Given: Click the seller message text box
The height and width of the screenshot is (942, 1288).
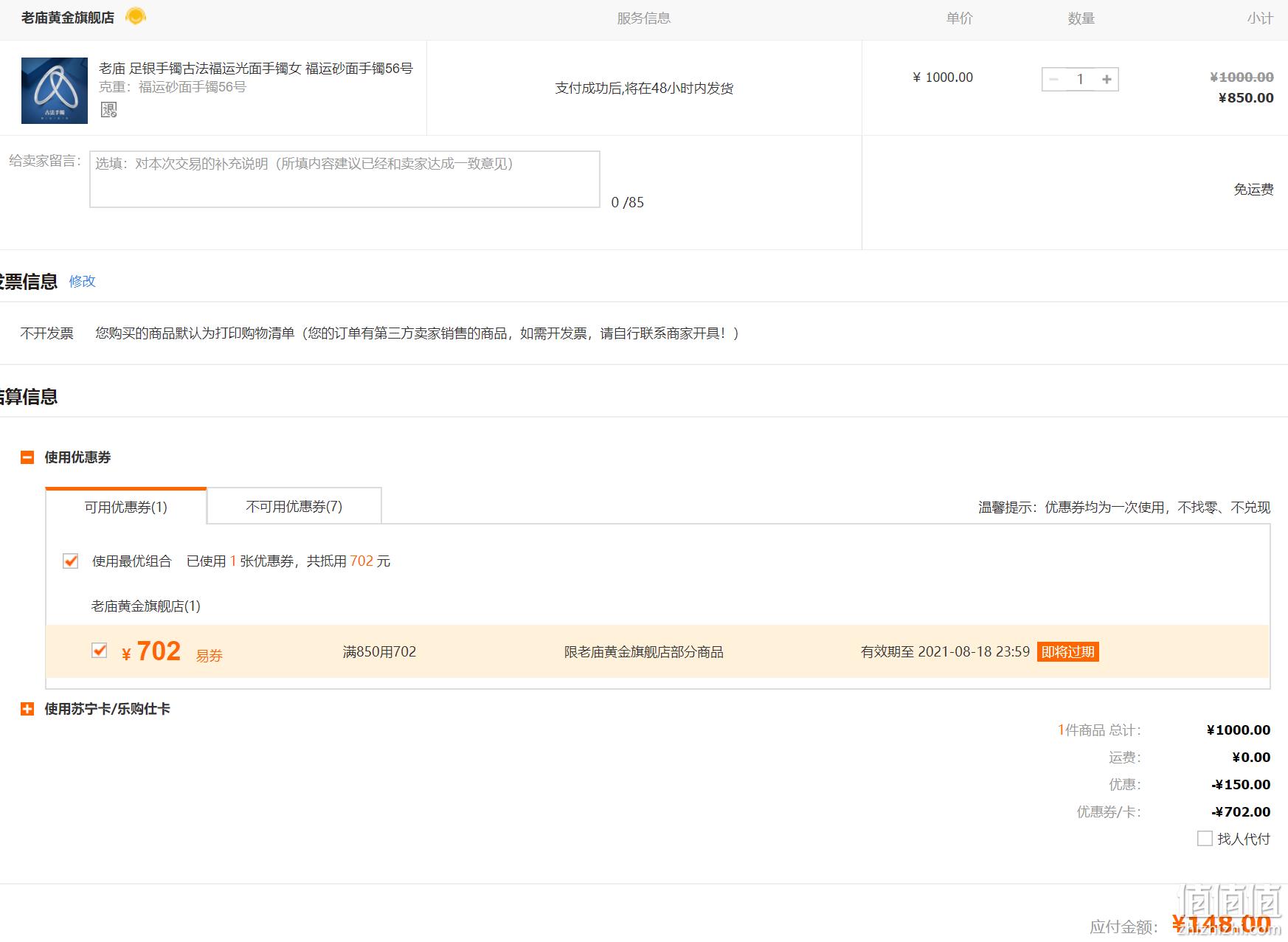Looking at the screenshot, I should tap(344, 179).
